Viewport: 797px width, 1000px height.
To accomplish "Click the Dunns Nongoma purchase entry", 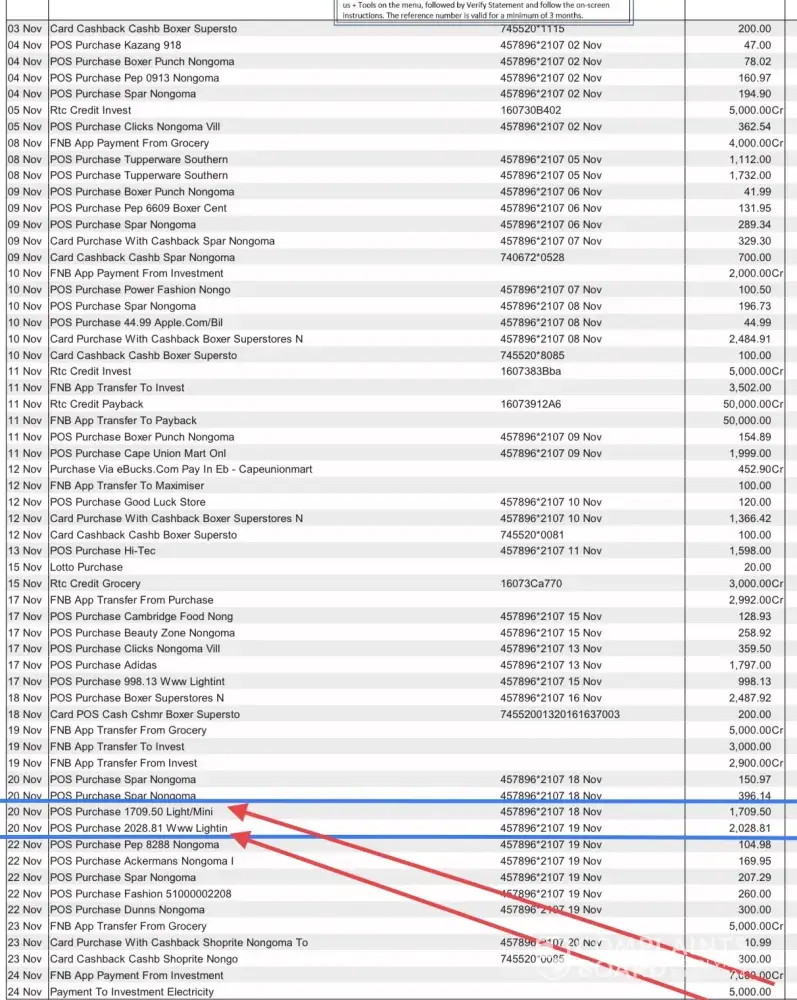I will pos(127,910).
